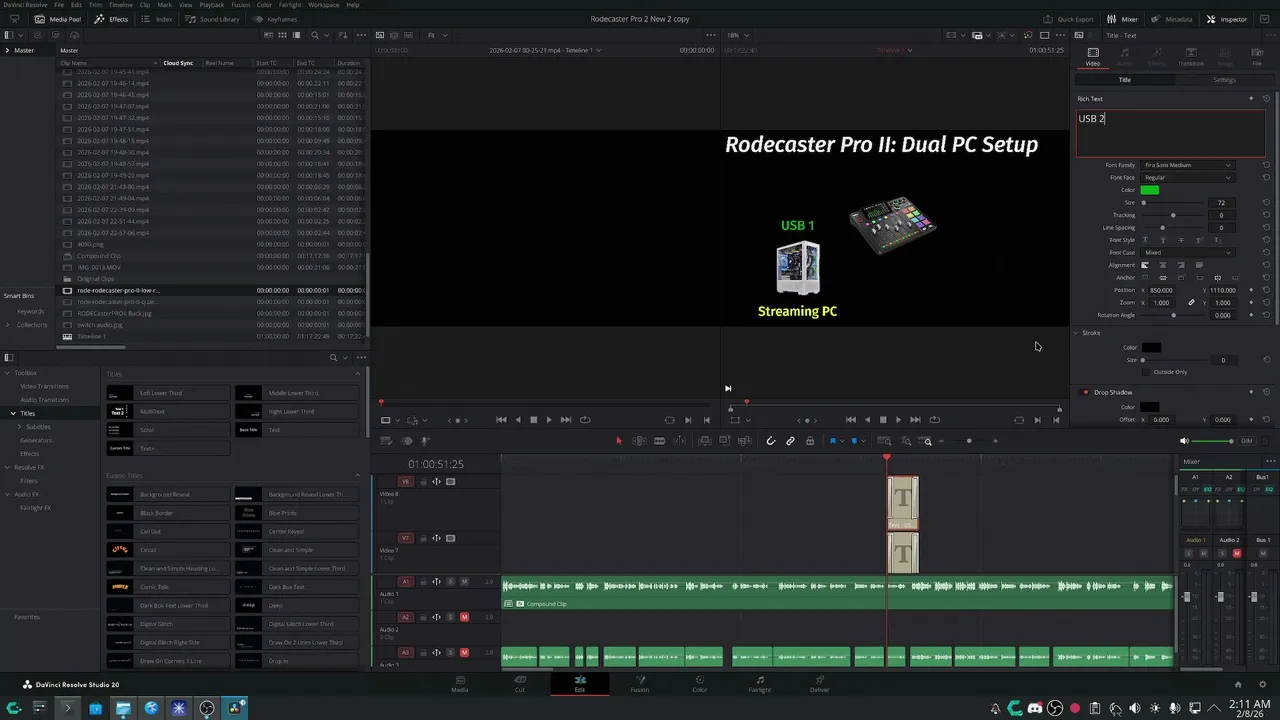Click the speaker mute volume icon
The width and height of the screenshot is (1280, 720).
pyautogui.click(x=1185, y=441)
